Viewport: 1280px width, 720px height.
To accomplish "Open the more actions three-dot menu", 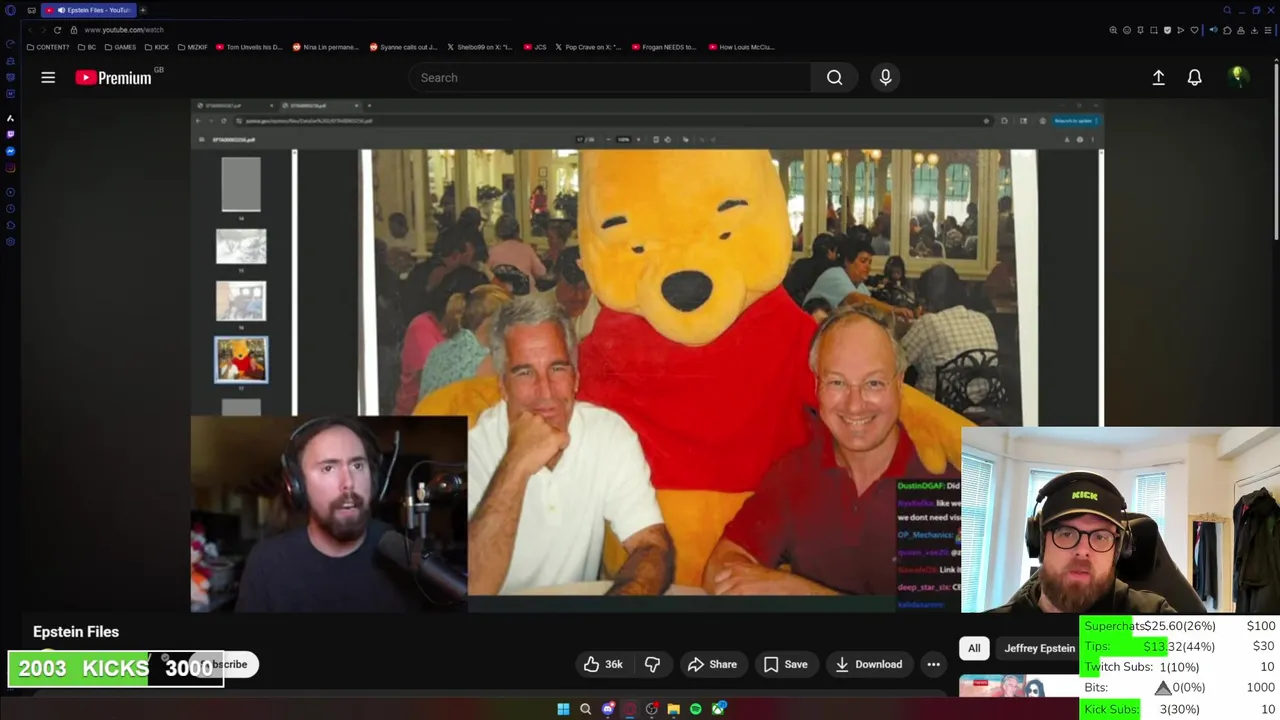I will (x=933, y=664).
